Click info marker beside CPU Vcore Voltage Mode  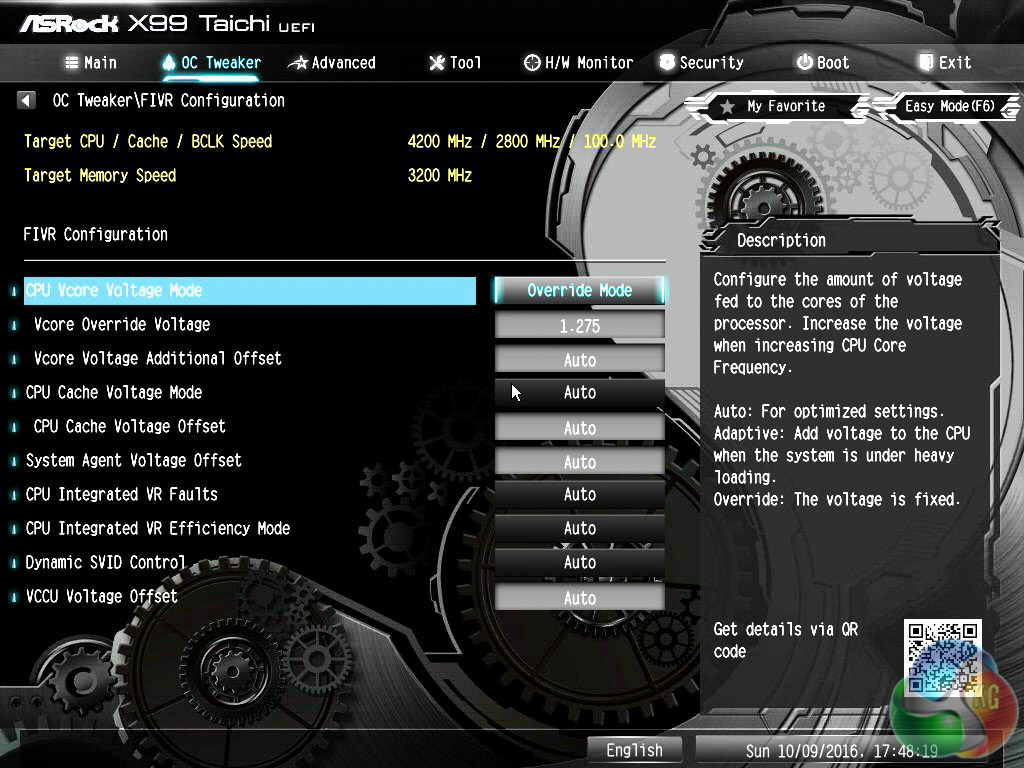(x=14, y=291)
